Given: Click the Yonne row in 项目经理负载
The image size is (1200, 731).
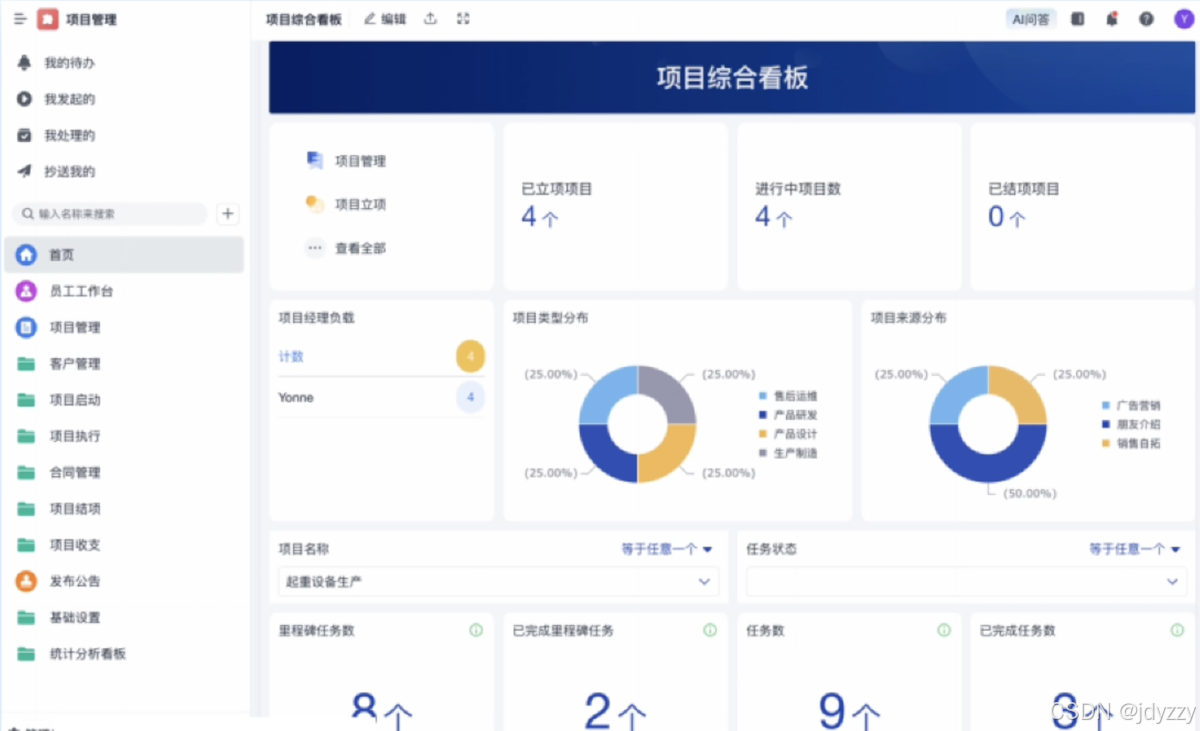Looking at the screenshot, I should coord(381,397).
